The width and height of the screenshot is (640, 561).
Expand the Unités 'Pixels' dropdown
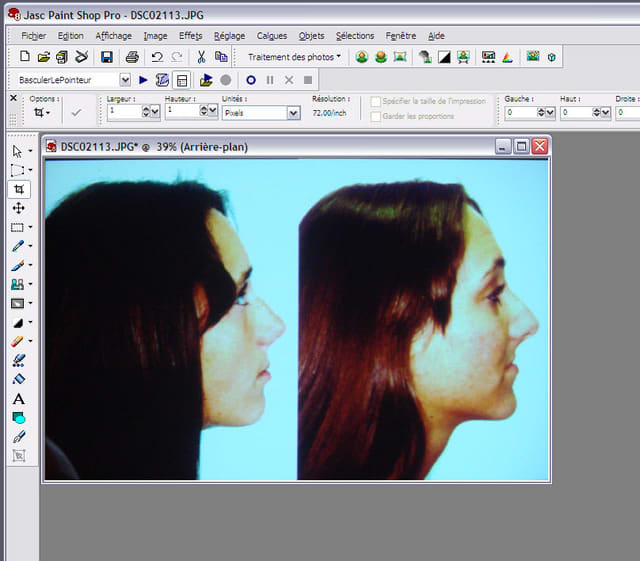[293, 113]
